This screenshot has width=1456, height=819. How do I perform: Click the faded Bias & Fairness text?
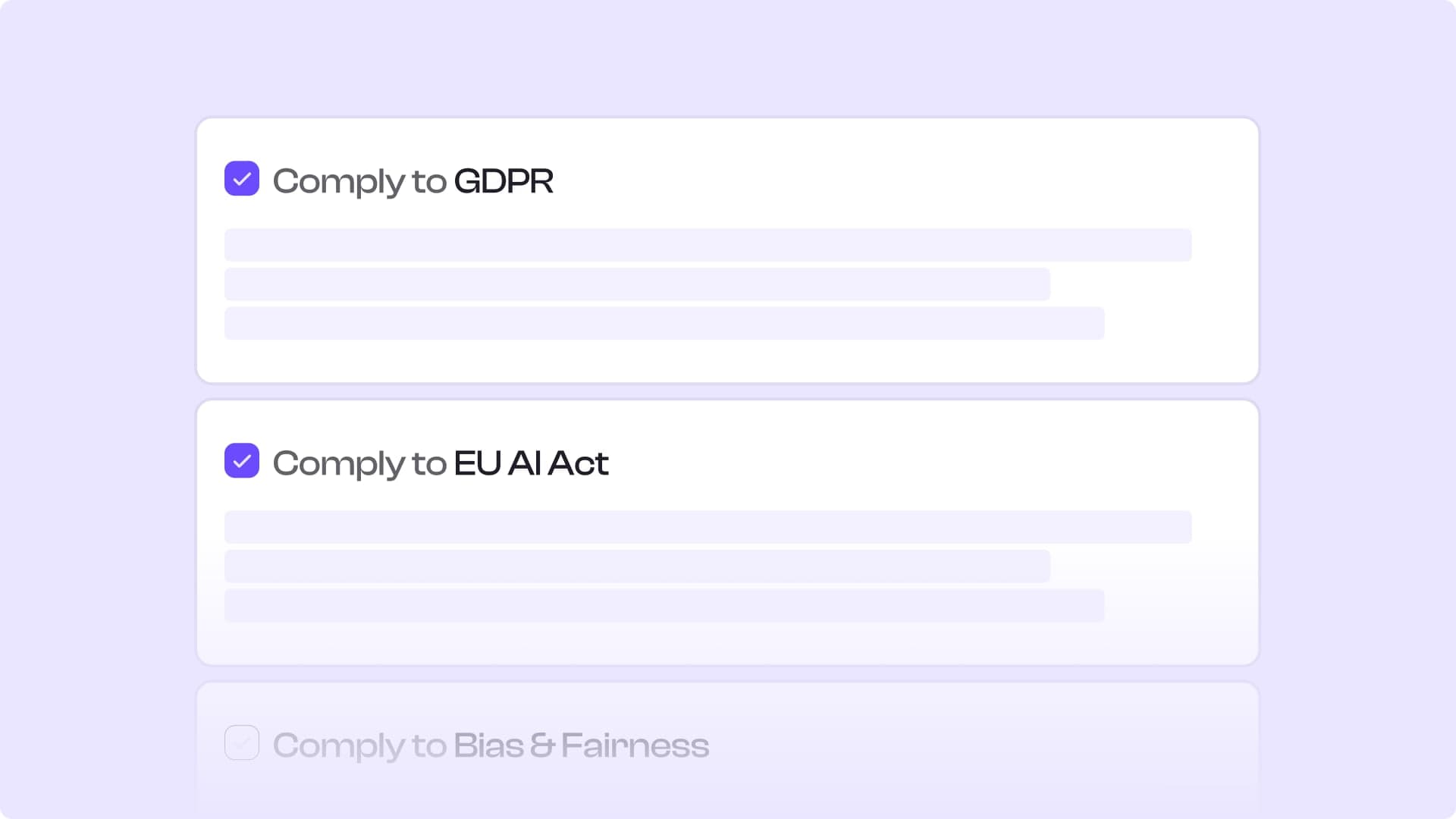point(582,745)
